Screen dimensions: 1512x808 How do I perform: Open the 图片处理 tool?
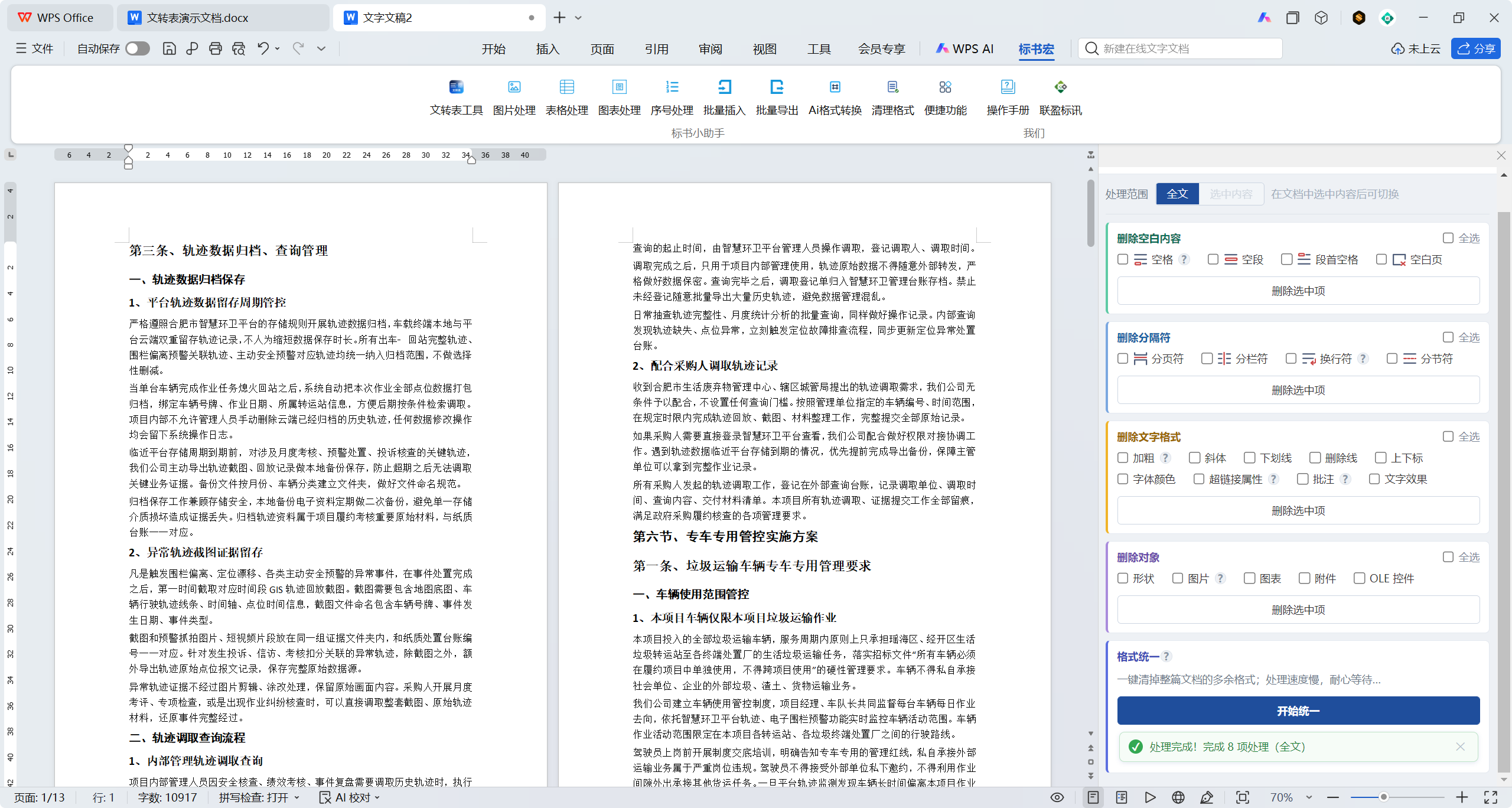[x=514, y=97]
